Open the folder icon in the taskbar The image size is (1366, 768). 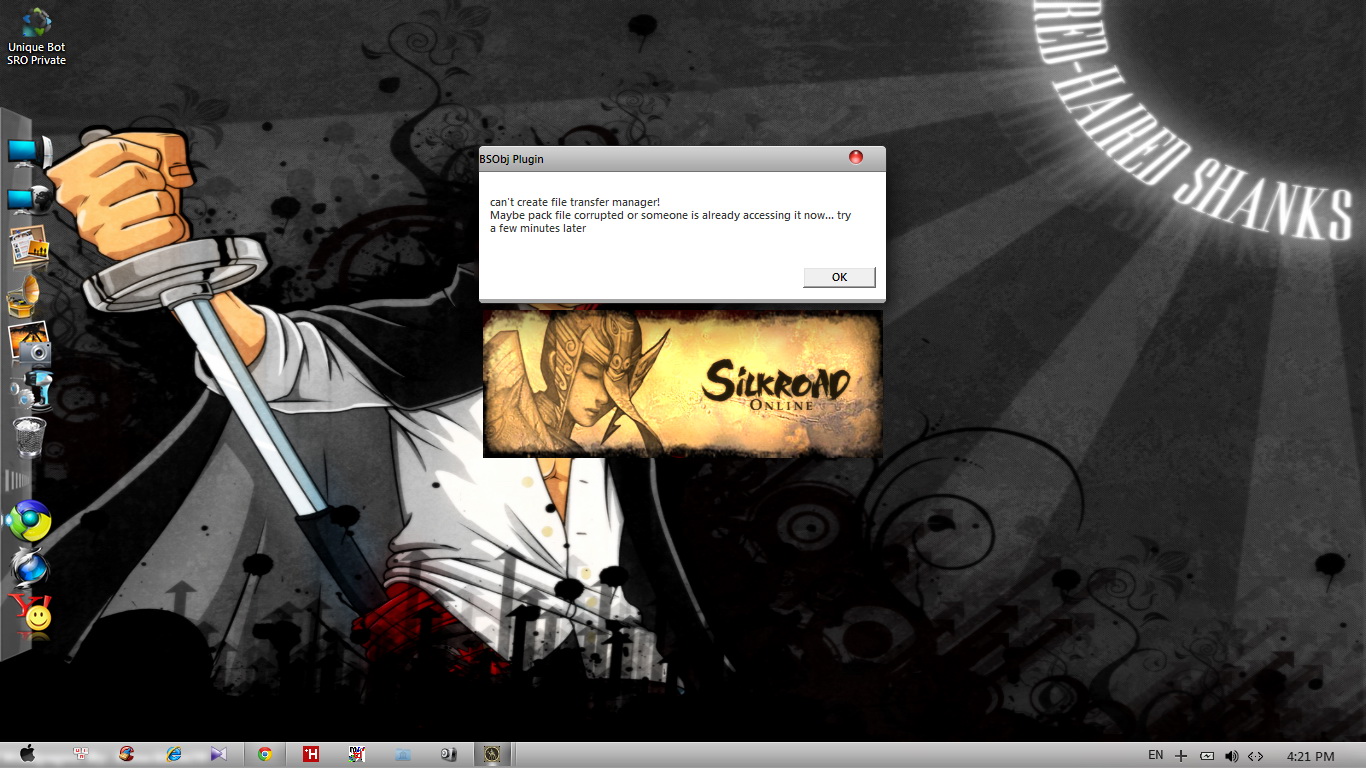[403, 755]
